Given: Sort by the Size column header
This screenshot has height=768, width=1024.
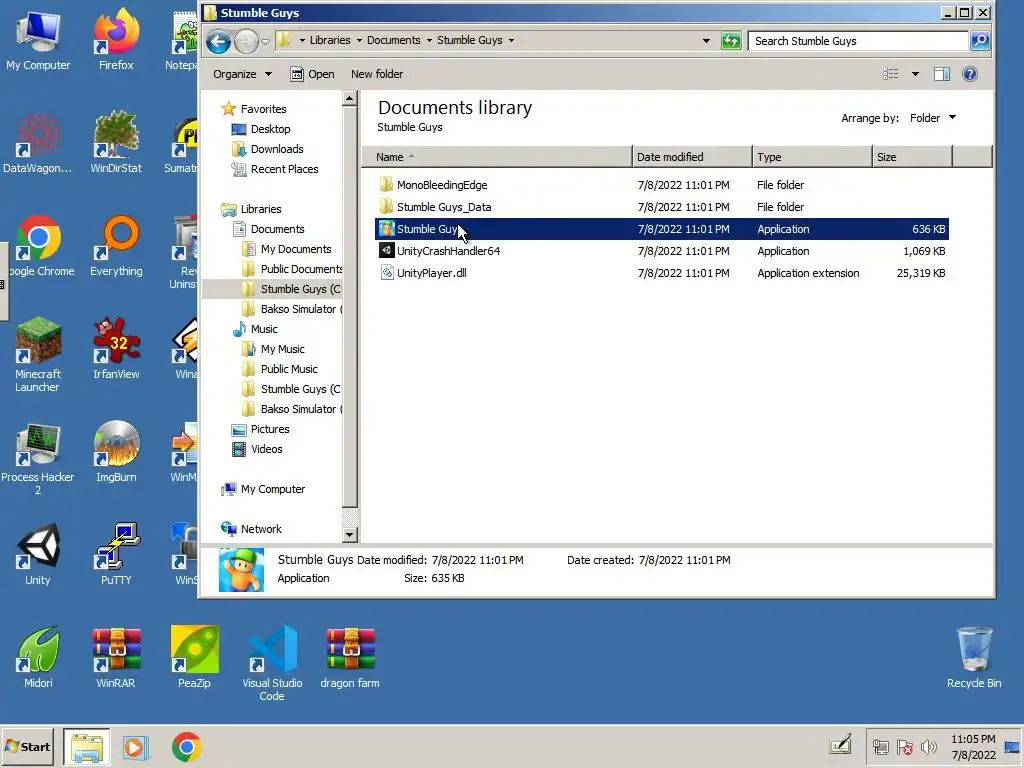Looking at the screenshot, I should point(912,157).
